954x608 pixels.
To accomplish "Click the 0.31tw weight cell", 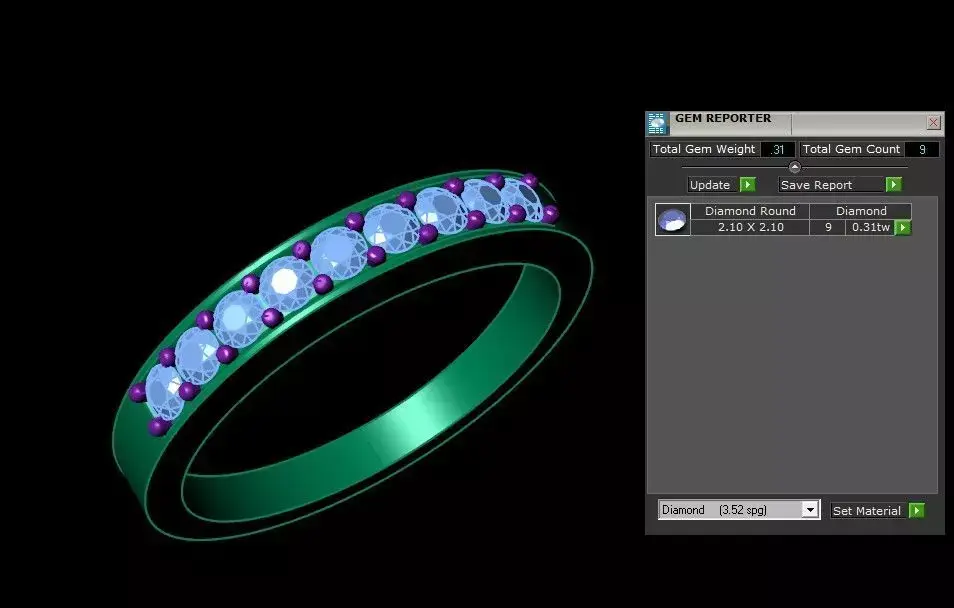I will [871, 227].
